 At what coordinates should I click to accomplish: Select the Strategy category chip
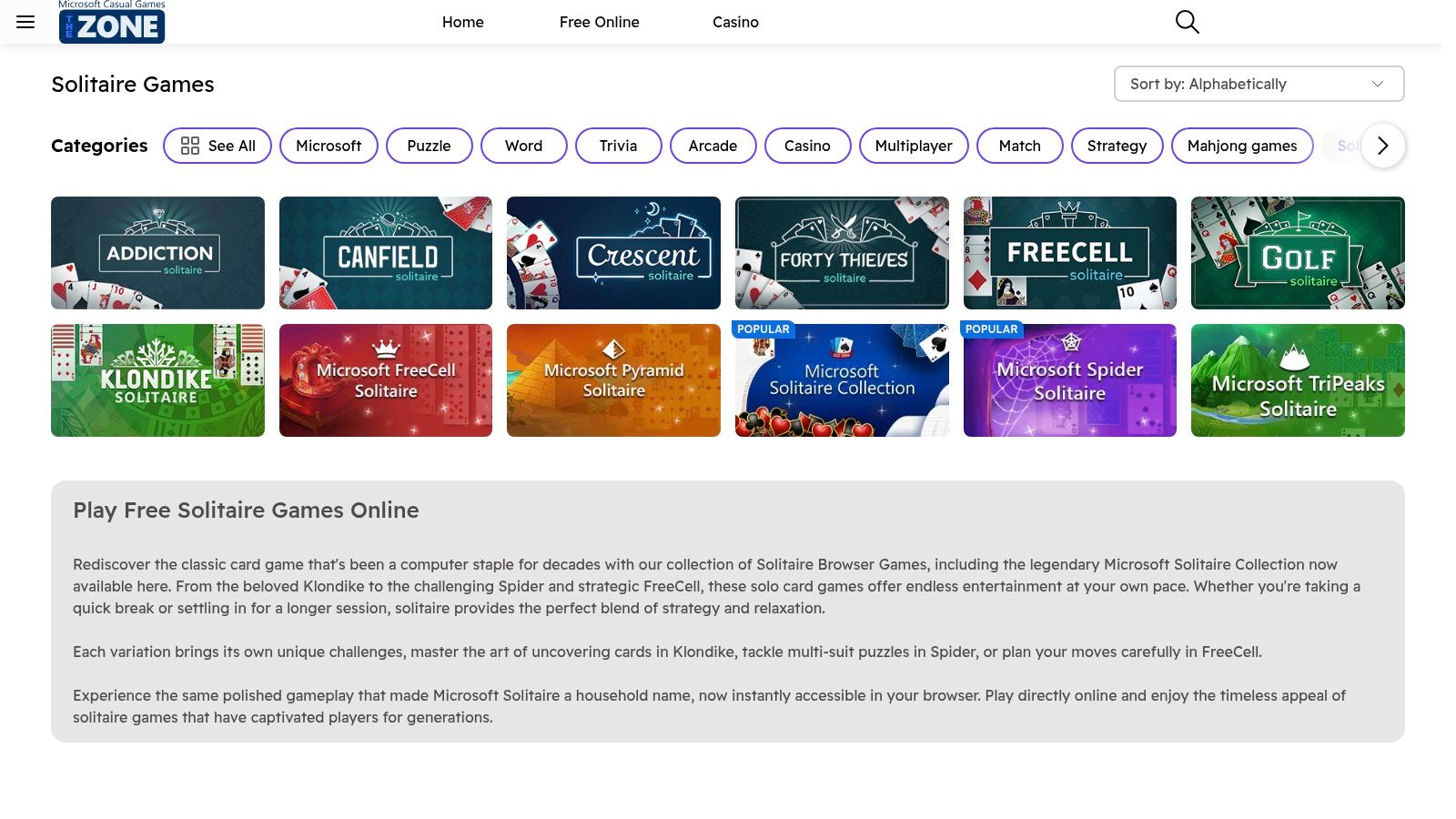click(1117, 146)
